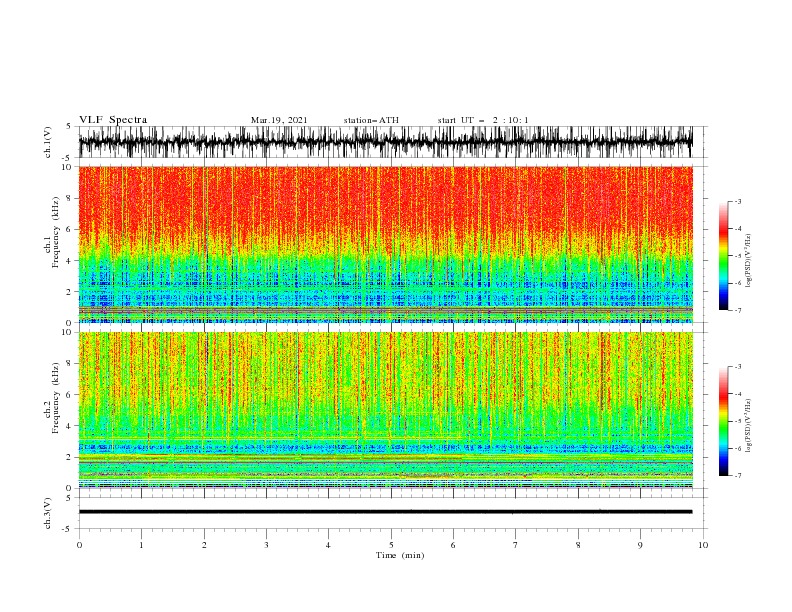Select the date label "Mar.19, 2021"
Screen dimensions: 792x612
(x=279, y=120)
